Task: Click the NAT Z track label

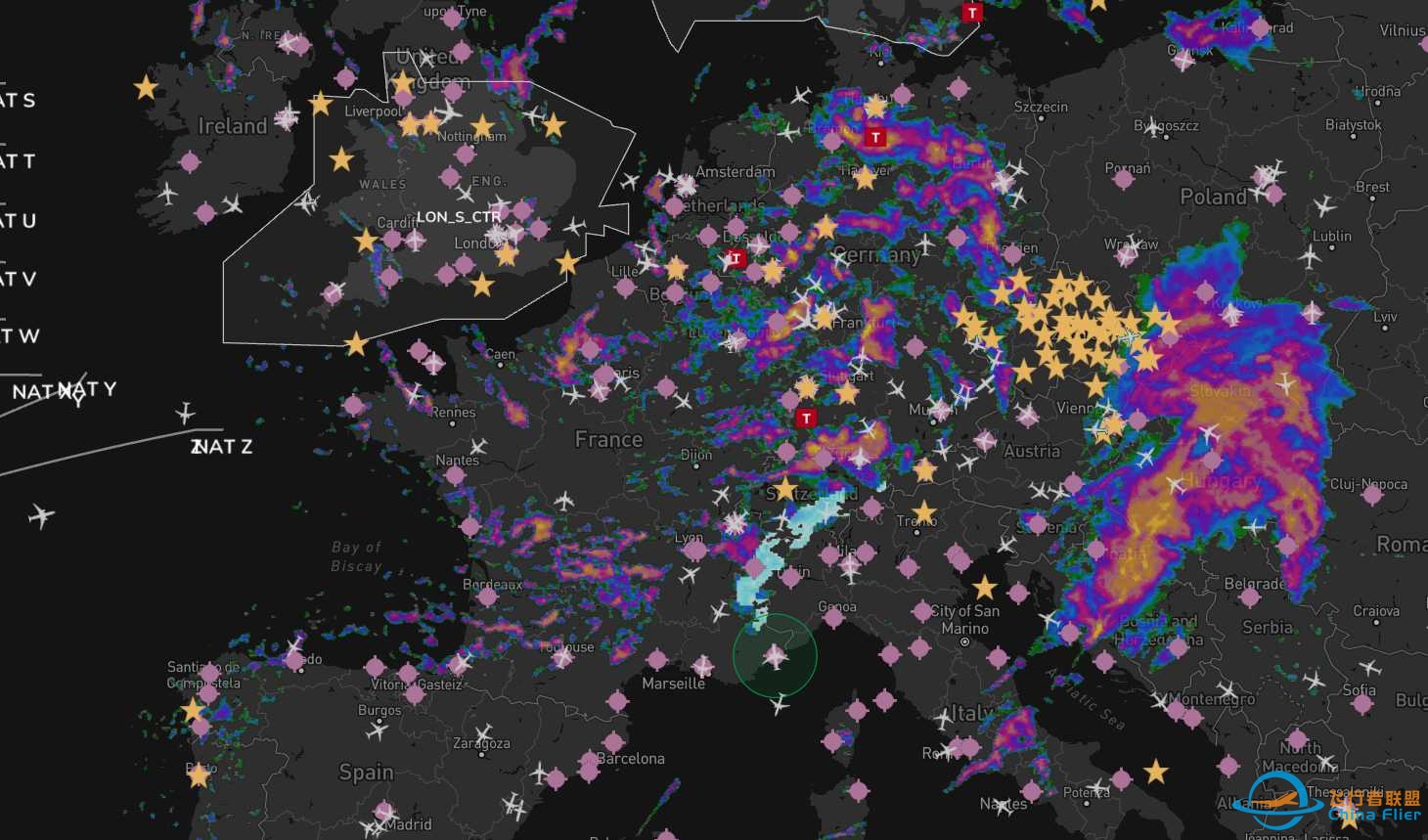Action: [x=222, y=447]
